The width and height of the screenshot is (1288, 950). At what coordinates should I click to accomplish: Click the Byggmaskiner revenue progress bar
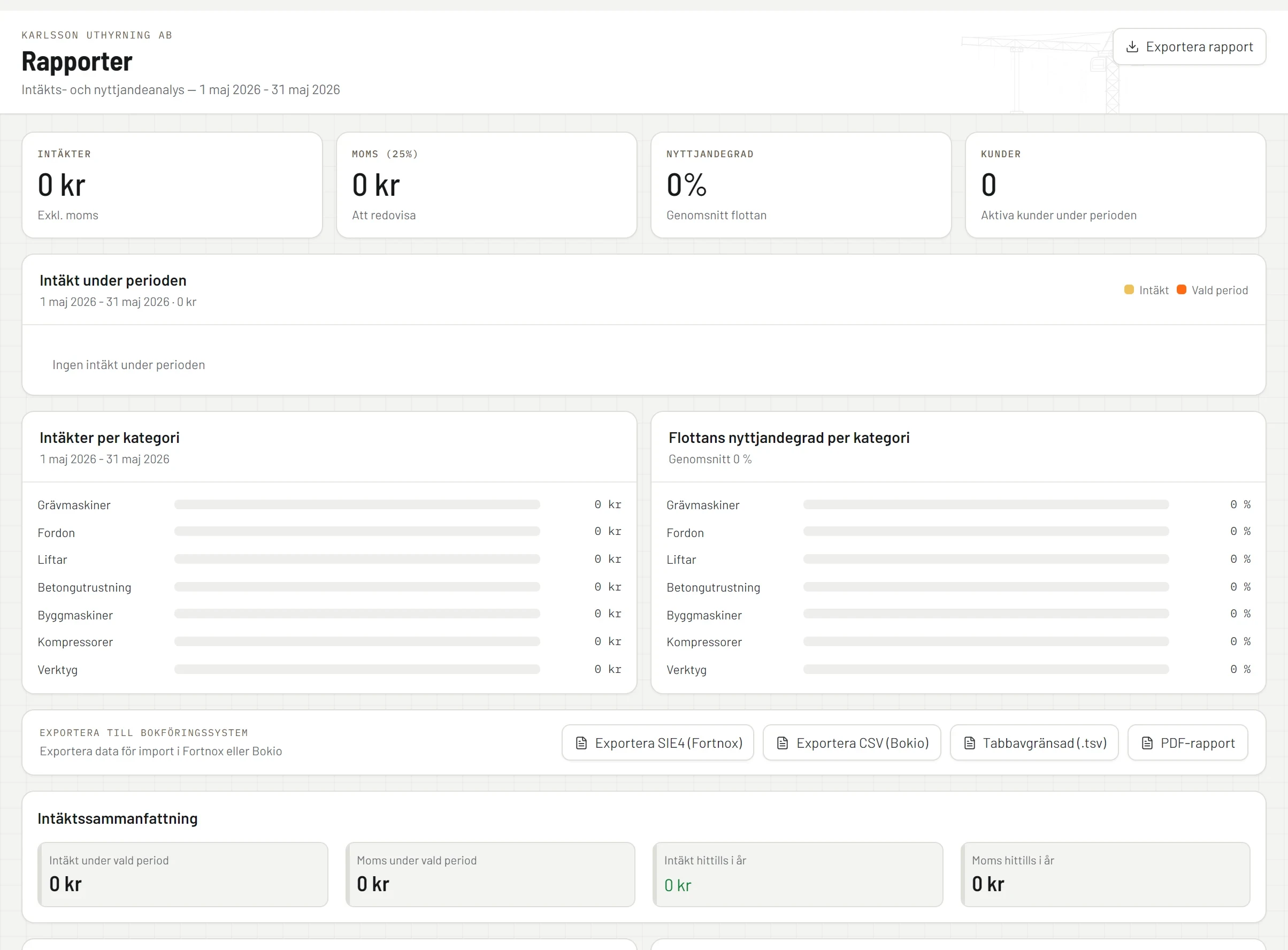coord(357,614)
